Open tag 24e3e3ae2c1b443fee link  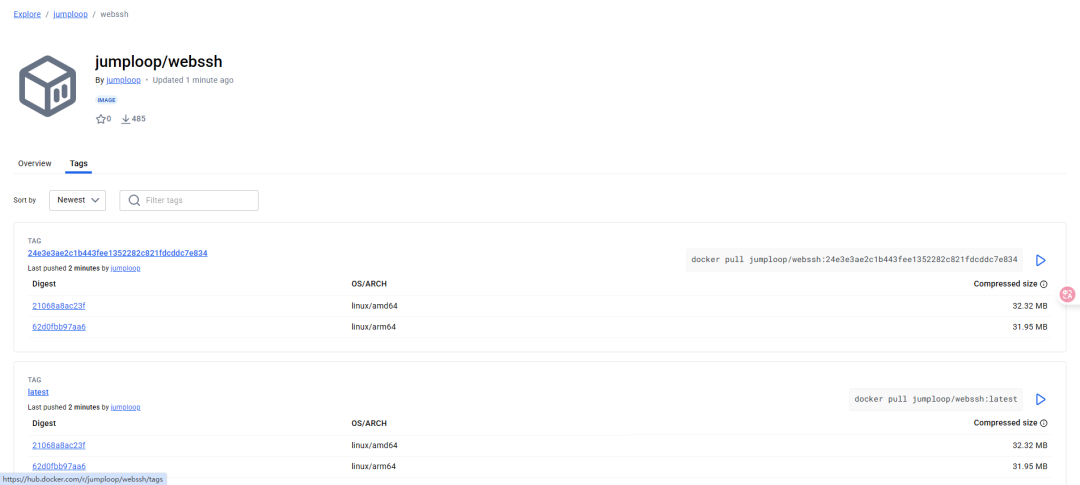click(x=117, y=253)
